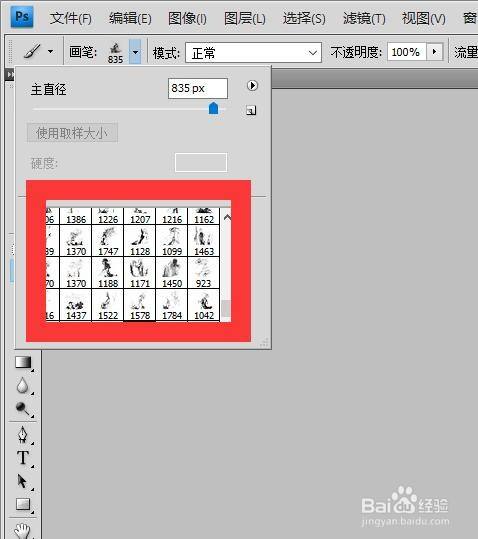The width and height of the screenshot is (478, 539).
Task: Click the Photoshop Ps logo icon
Action: tap(22, 16)
